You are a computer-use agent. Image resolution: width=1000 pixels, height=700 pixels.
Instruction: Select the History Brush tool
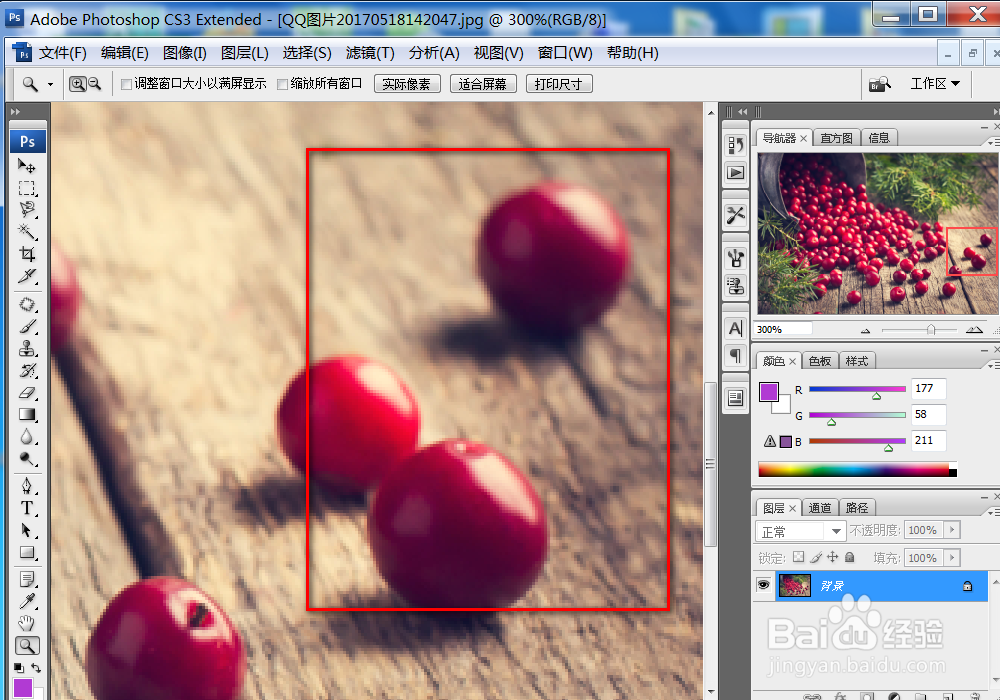coord(27,371)
